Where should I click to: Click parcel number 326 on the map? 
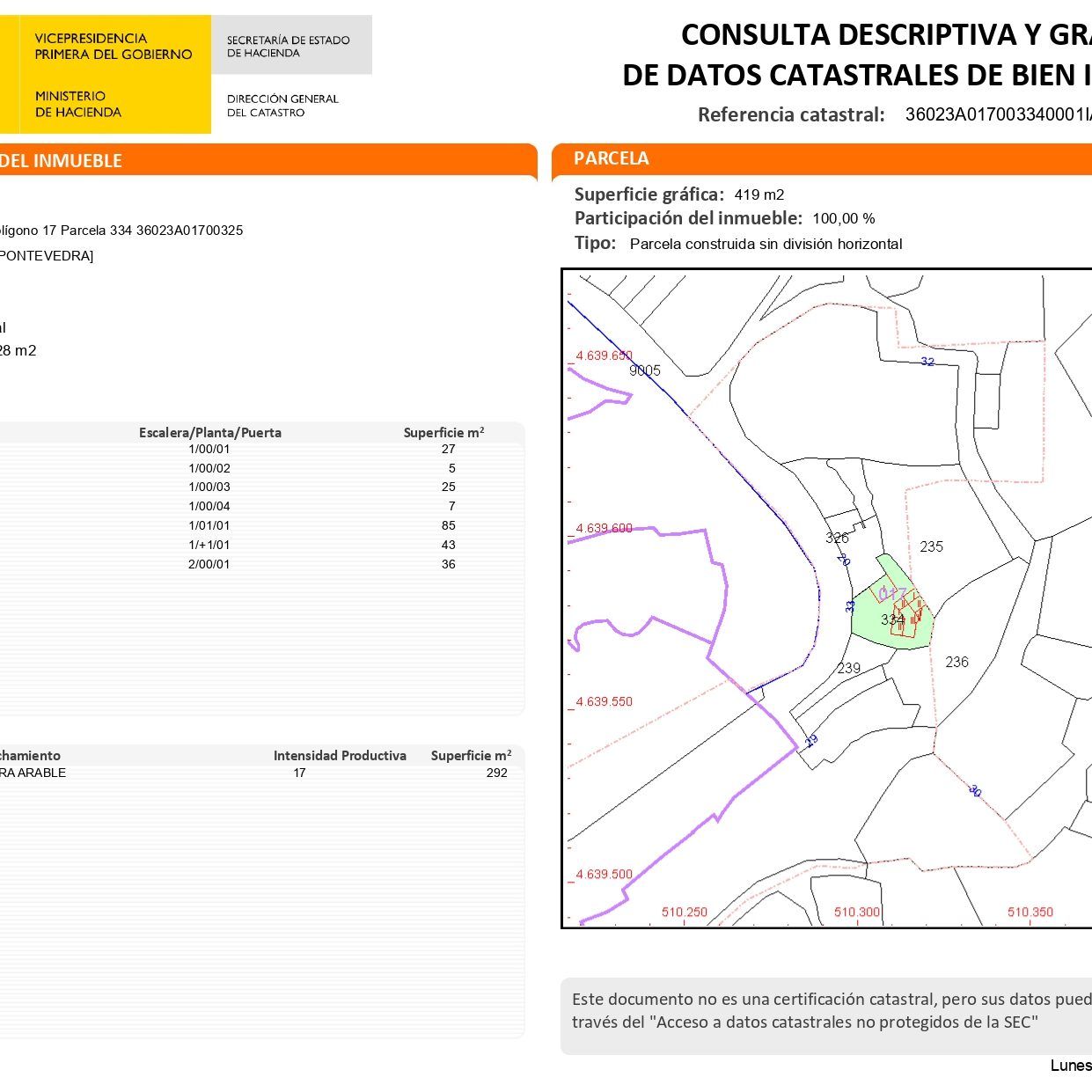[837, 538]
